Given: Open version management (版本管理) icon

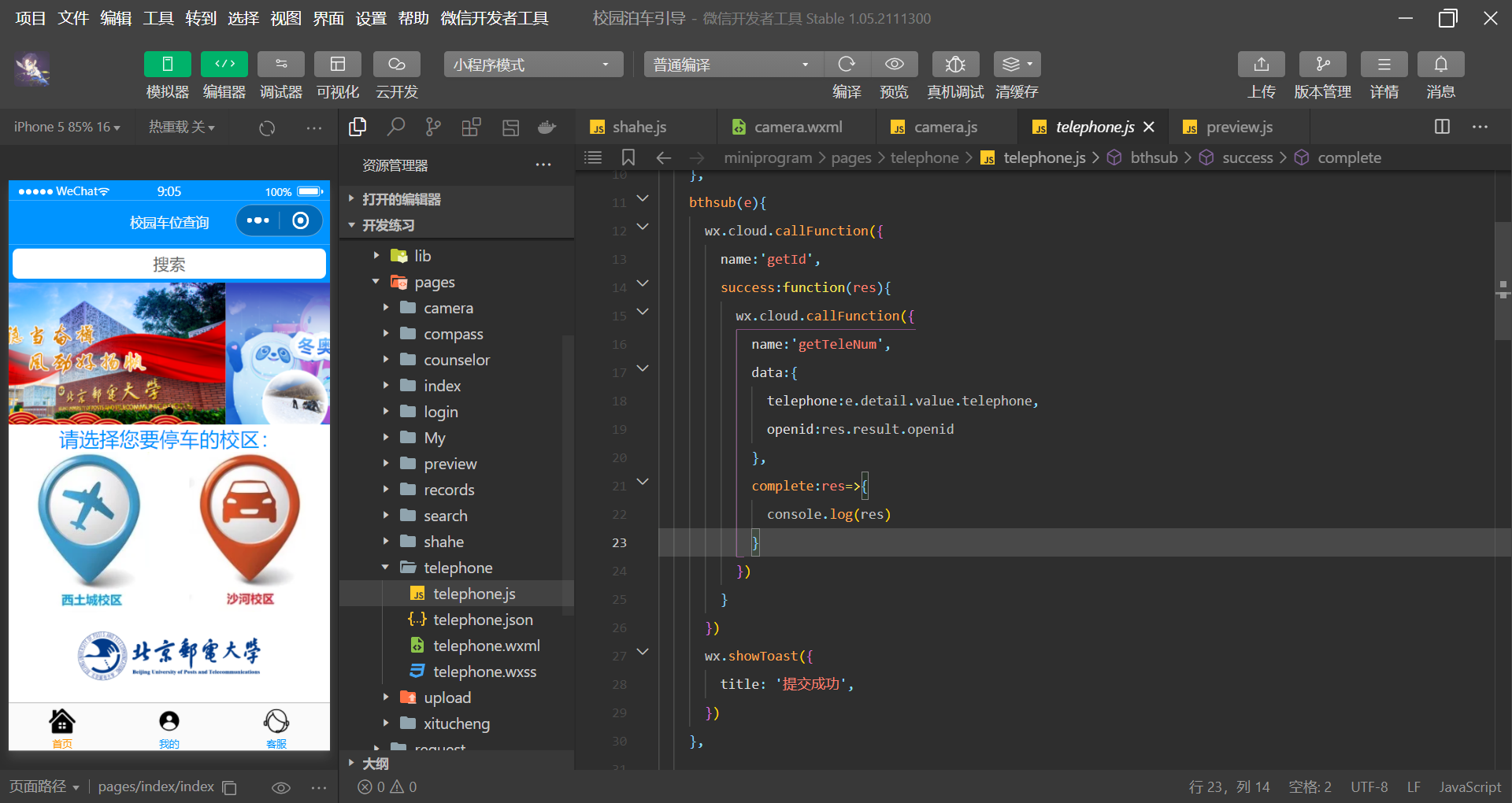Looking at the screenshot, I should tap(1322, 65).
